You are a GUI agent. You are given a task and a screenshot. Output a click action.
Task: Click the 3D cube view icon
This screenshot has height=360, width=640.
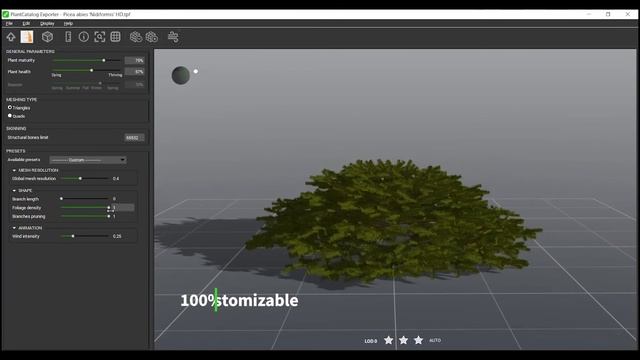click(x=47, y=37)
